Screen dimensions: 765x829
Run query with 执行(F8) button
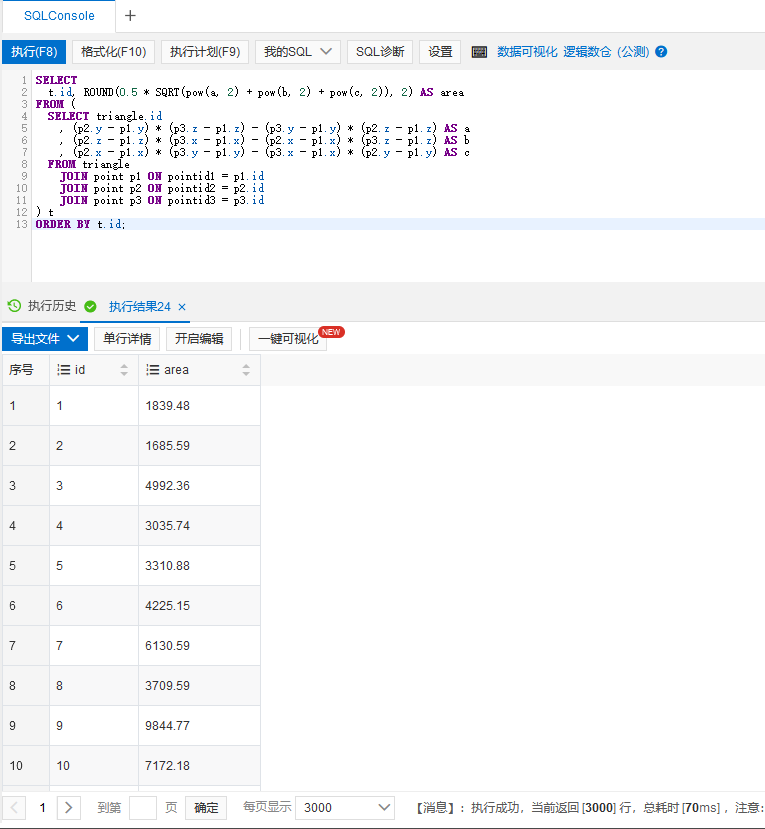point(34,52)
